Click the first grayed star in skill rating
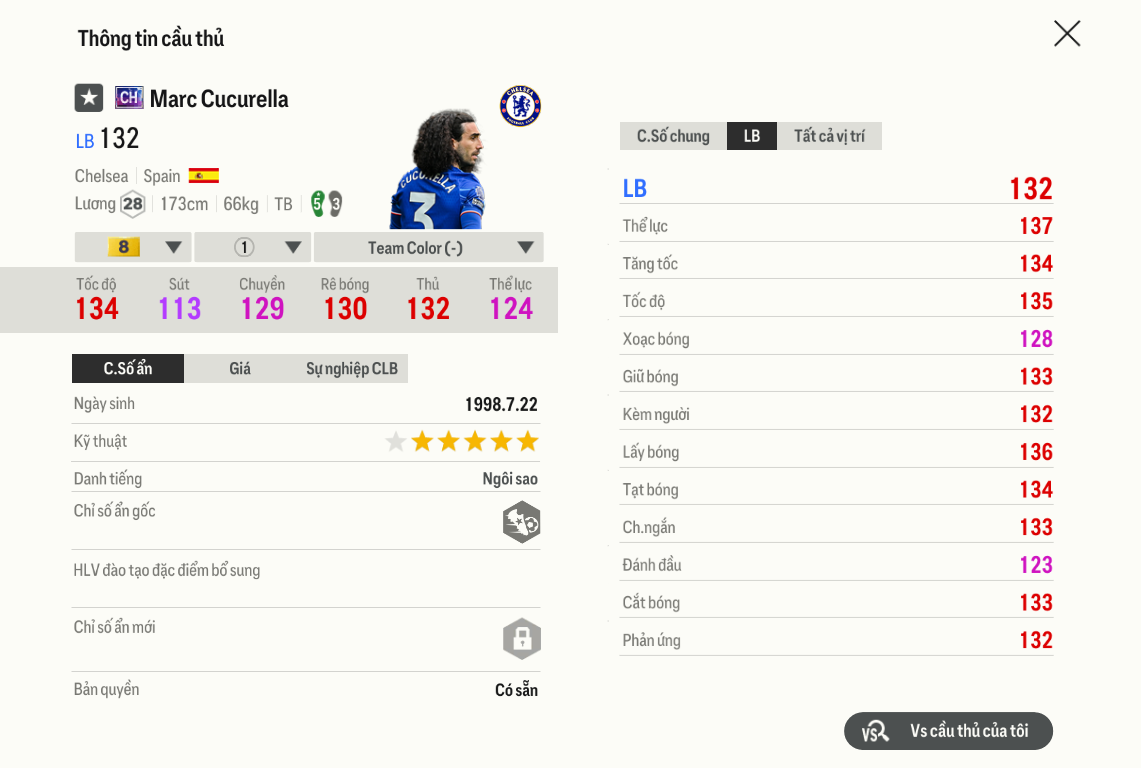This screenshot has height=768, width=1141. tap(396, 440)
